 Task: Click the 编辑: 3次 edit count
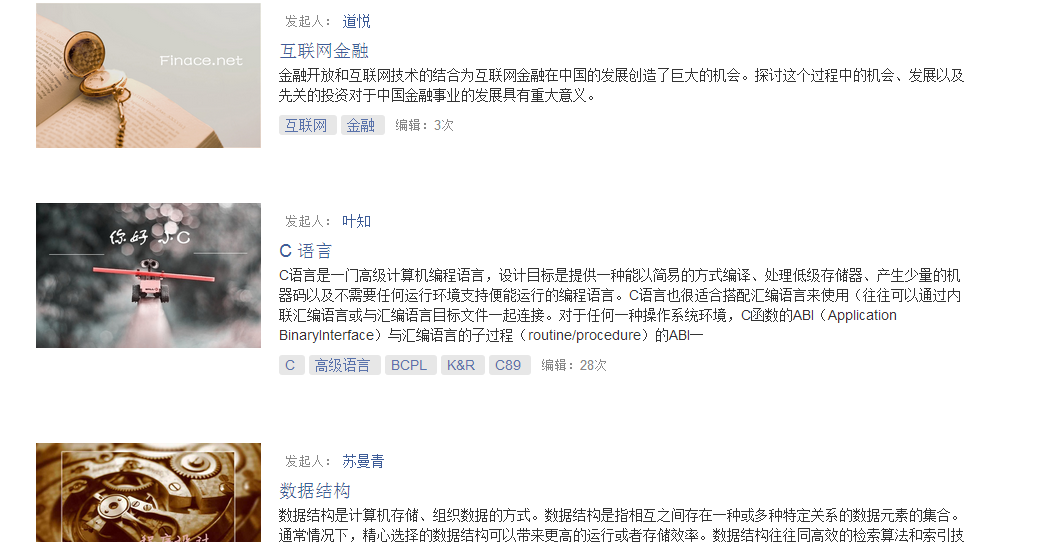[424, 125]
